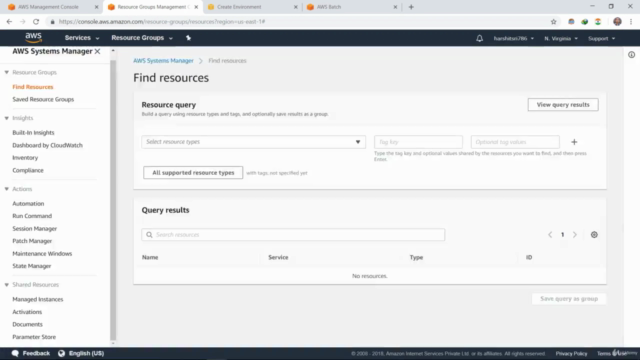The width and height of the screenshot is (640, 360).
Task: Open Privacy Policy link
Action: pos(571,353)
